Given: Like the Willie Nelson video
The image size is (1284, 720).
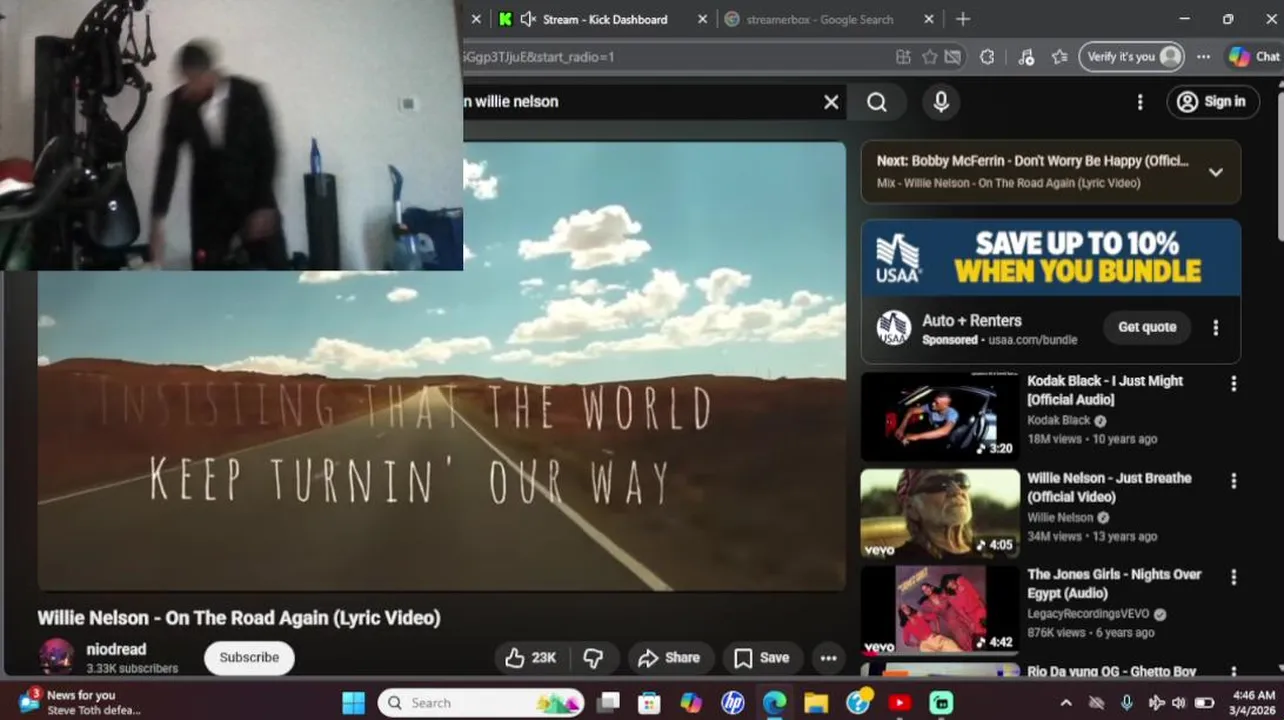Looking at the screenshot, I should (530, 658).
